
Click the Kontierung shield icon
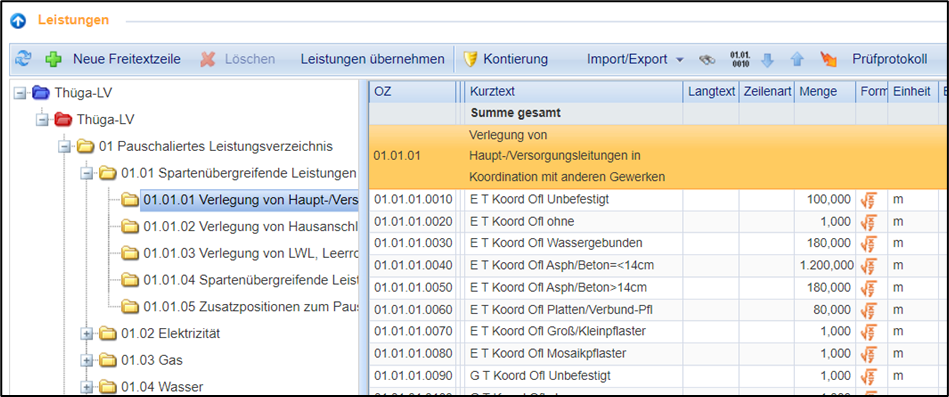(470, 59)
